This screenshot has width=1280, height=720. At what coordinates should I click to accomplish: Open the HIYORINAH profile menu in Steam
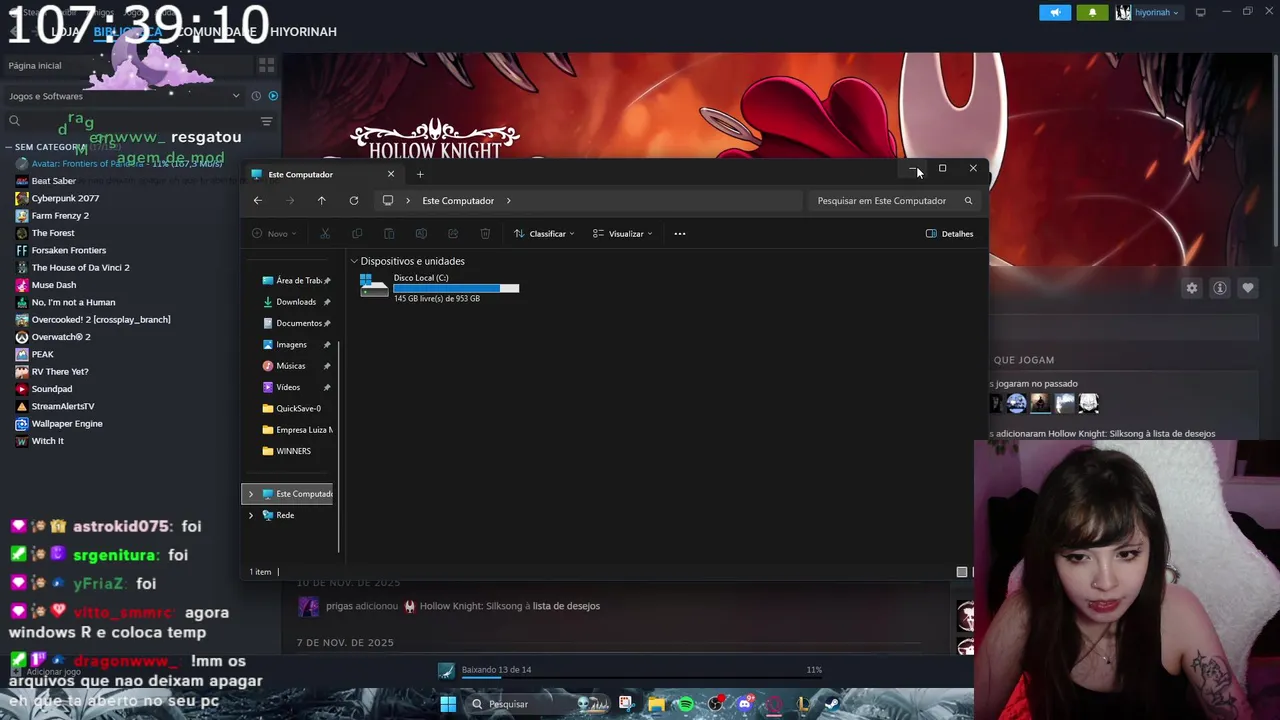(x=303, y=32)
